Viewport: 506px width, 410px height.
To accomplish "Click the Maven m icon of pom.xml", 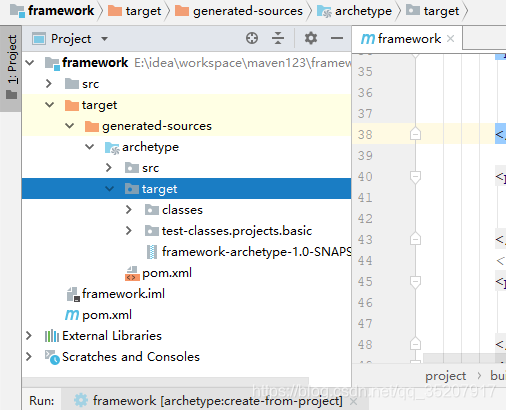I will click(x=72, y=315).
